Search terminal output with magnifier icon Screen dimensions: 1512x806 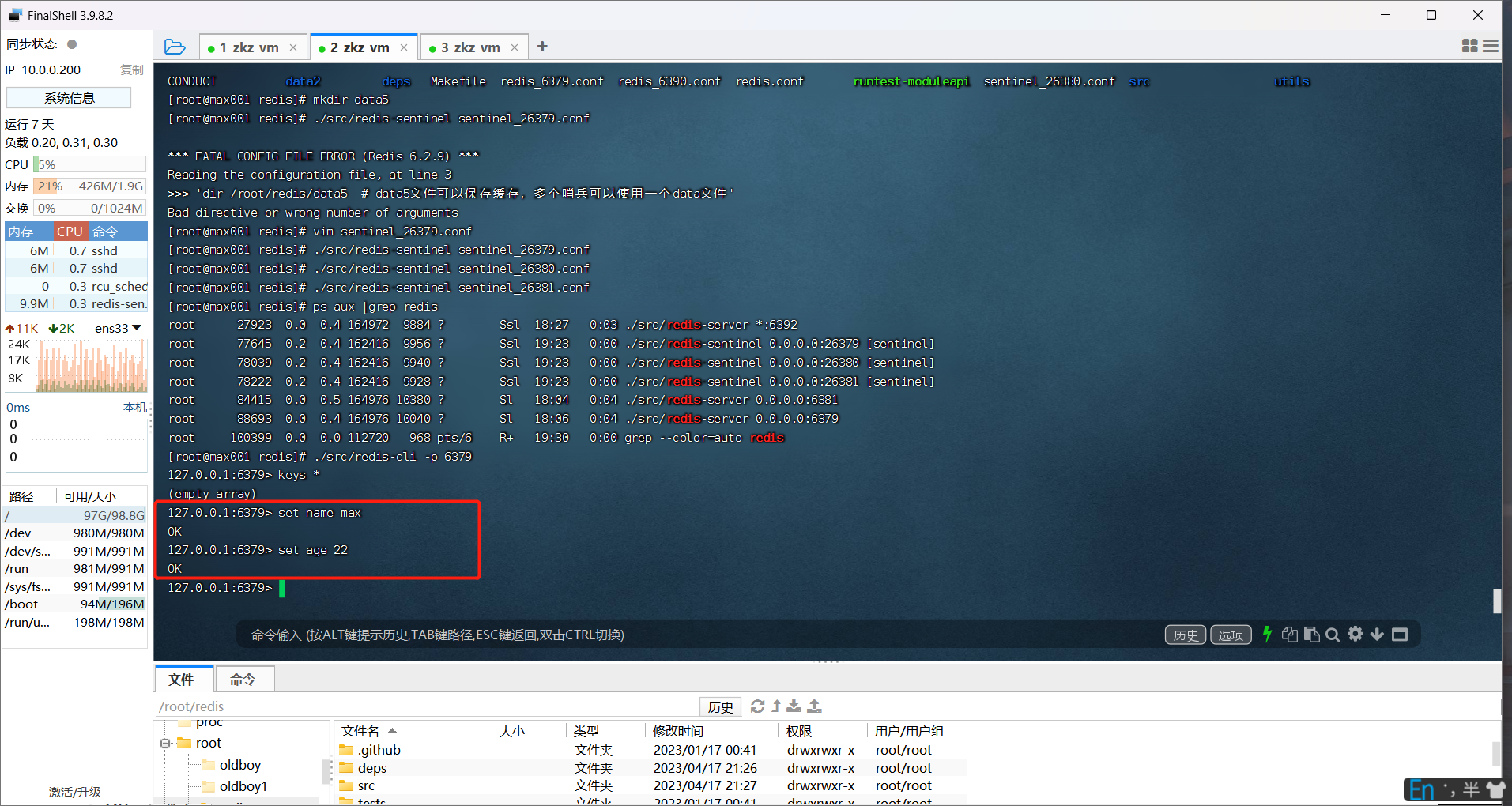[1333, 635]
